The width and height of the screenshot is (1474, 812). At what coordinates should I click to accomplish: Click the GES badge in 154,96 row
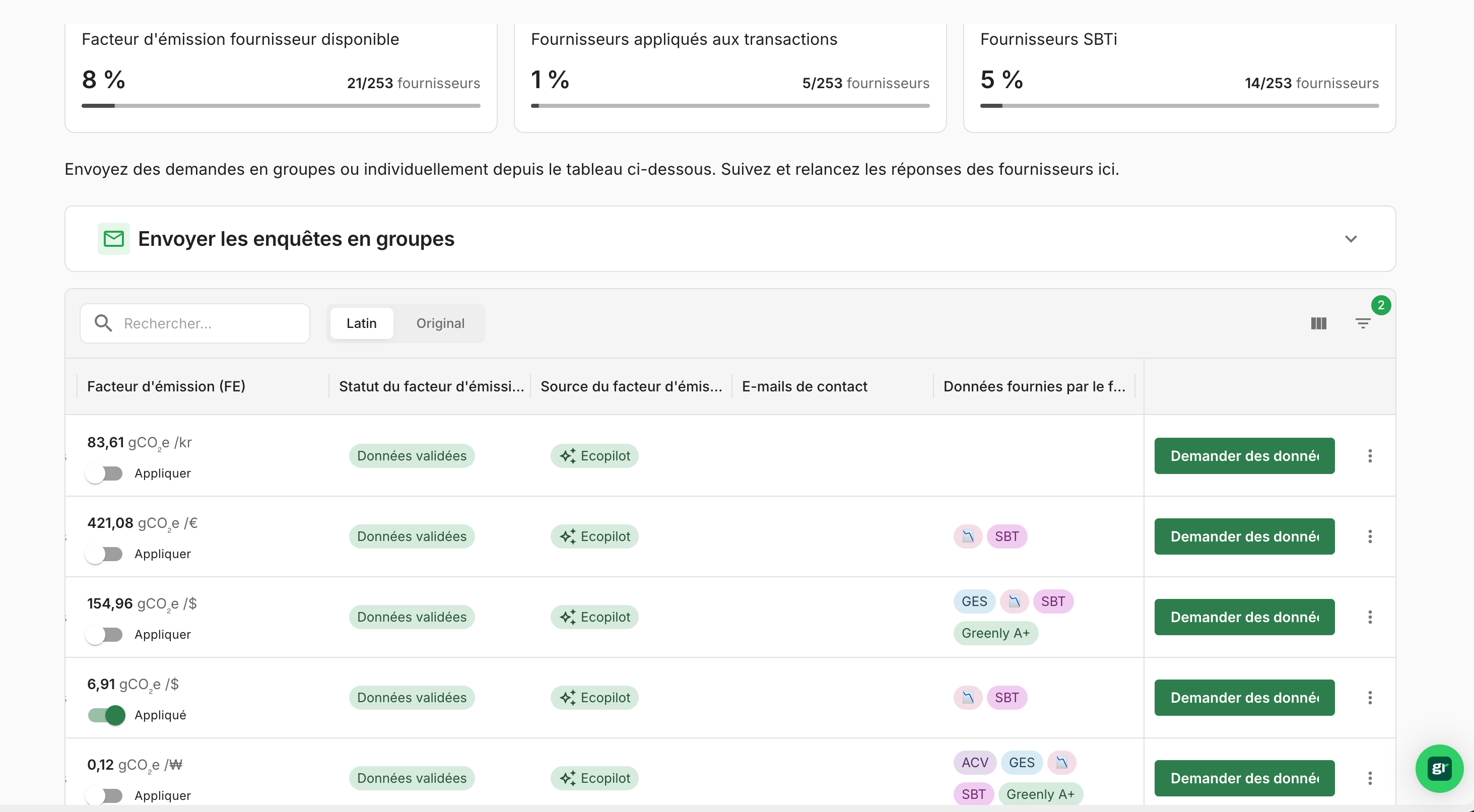click(x=974, y=601)
